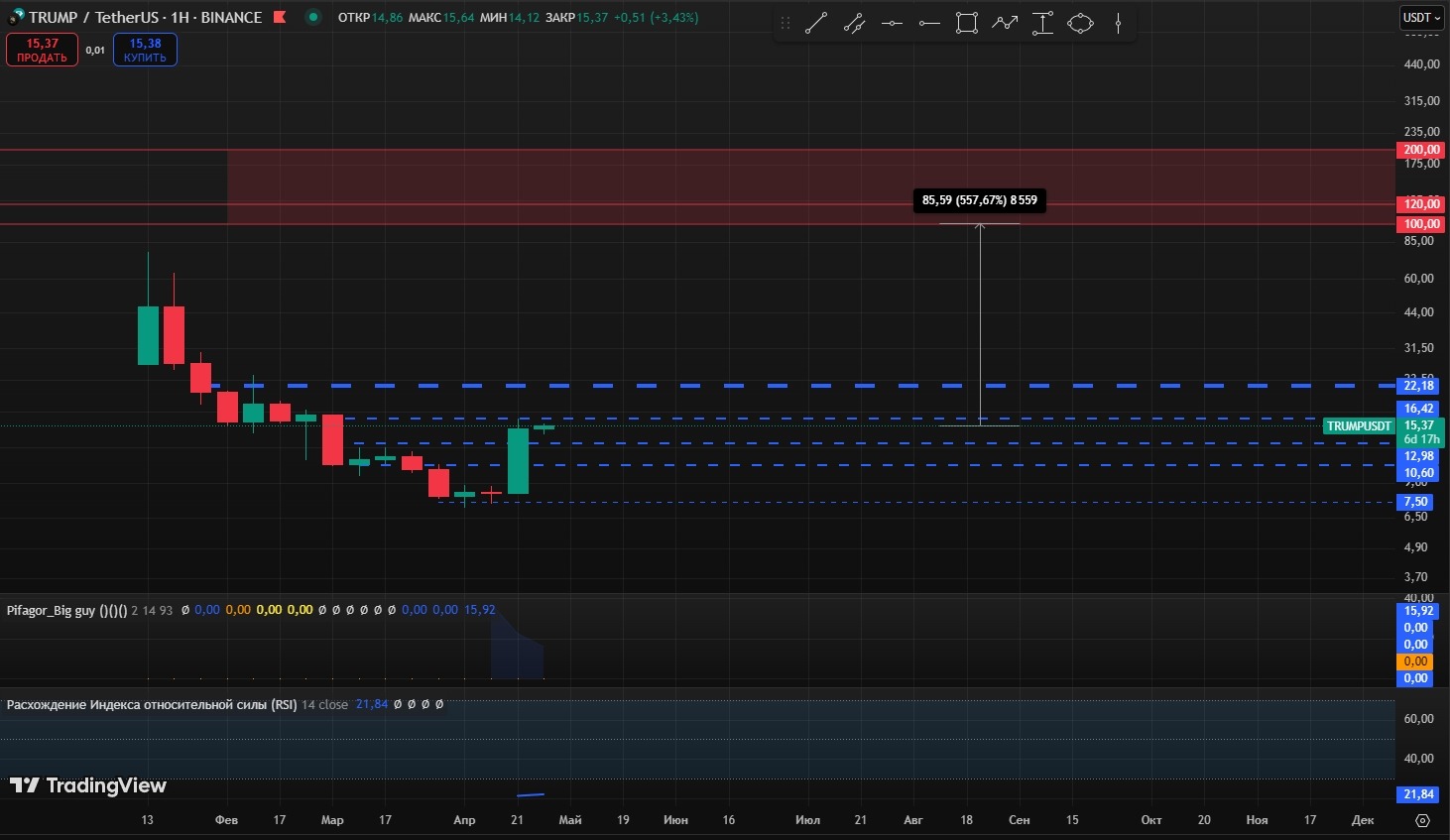Viewport: 1450px width, 840px height.
Task: Click the 21,84 RSI value label on scale
Action: click(x=1419, y=794)
